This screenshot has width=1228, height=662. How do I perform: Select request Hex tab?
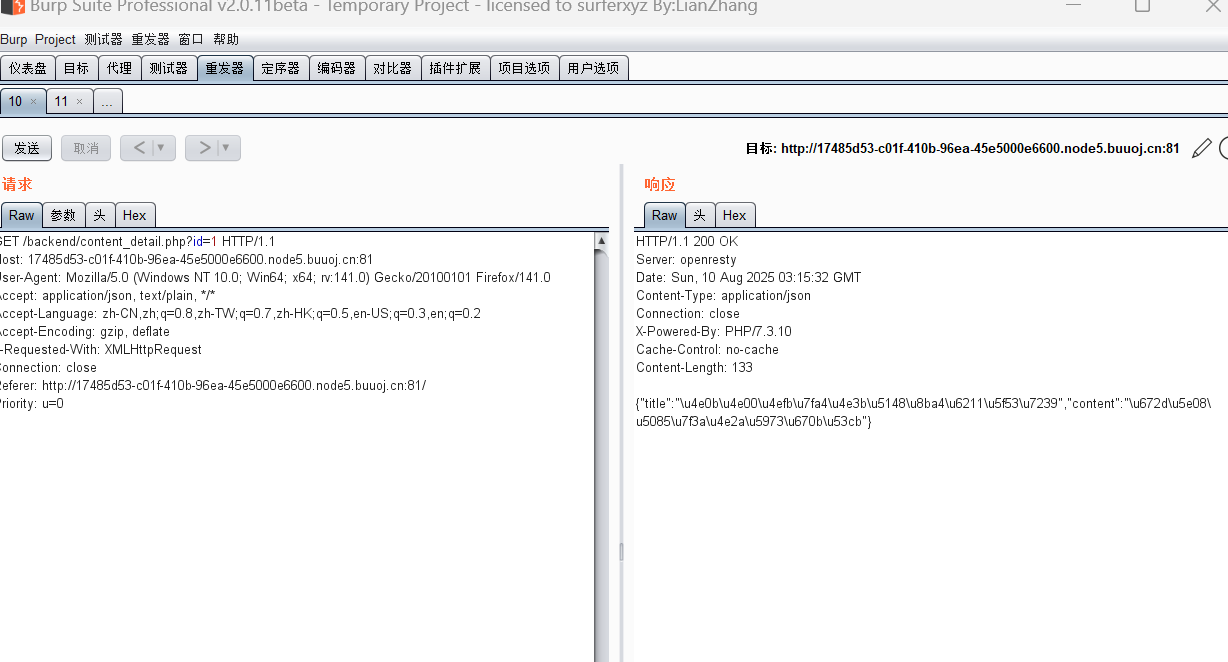[135, 215]
